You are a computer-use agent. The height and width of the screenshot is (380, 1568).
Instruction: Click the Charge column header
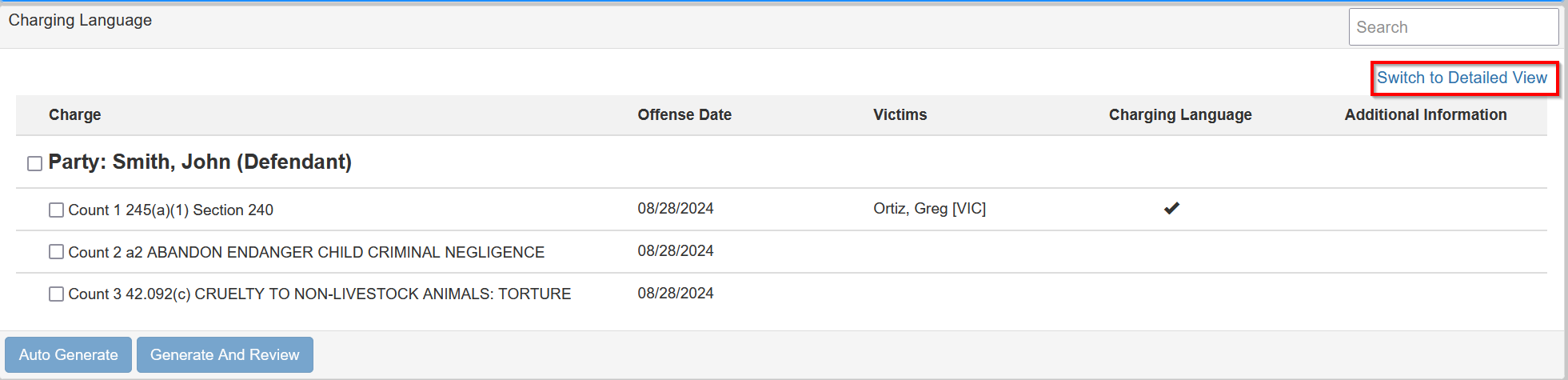pos(75,115)
